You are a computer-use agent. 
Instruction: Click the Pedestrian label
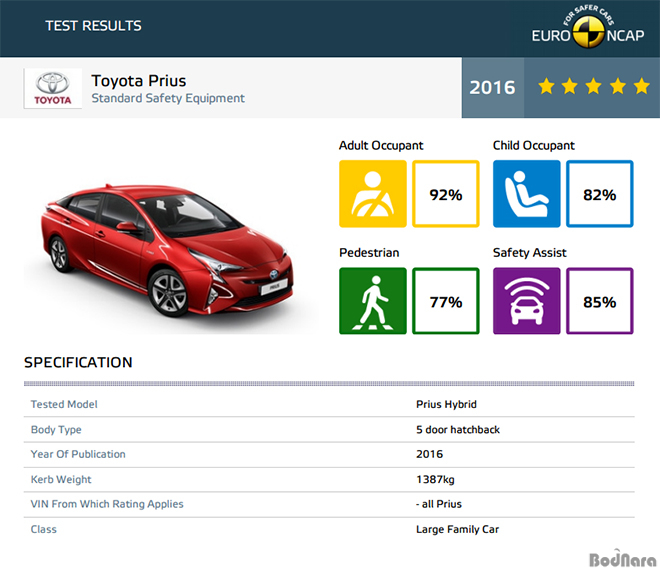pos(369,253)
